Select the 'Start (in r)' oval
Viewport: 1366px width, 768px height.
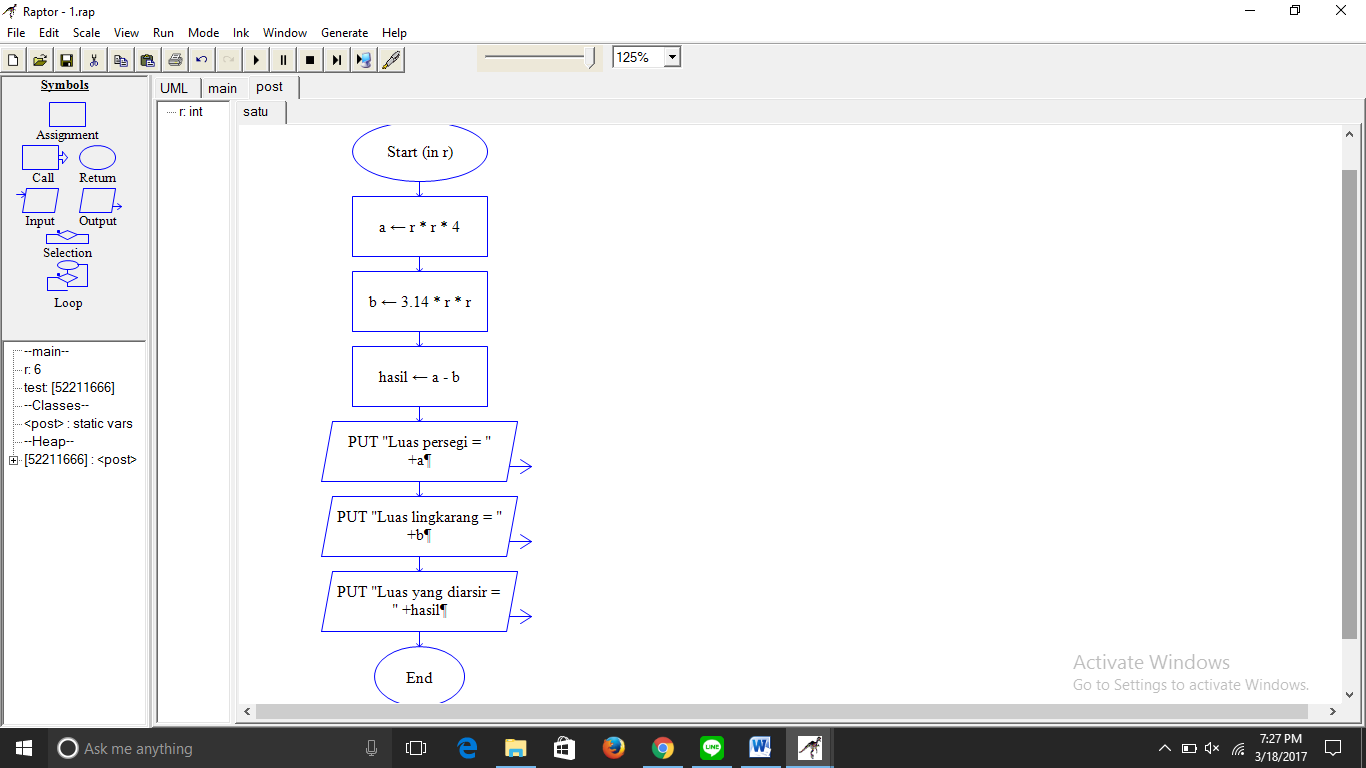pos(420,152)
